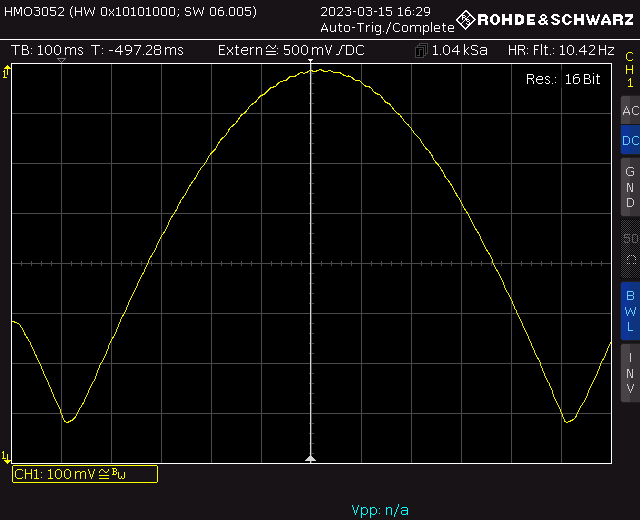Set channel coupling to GND
This screenshot has height=520, width=640.
tap(629, 187)
